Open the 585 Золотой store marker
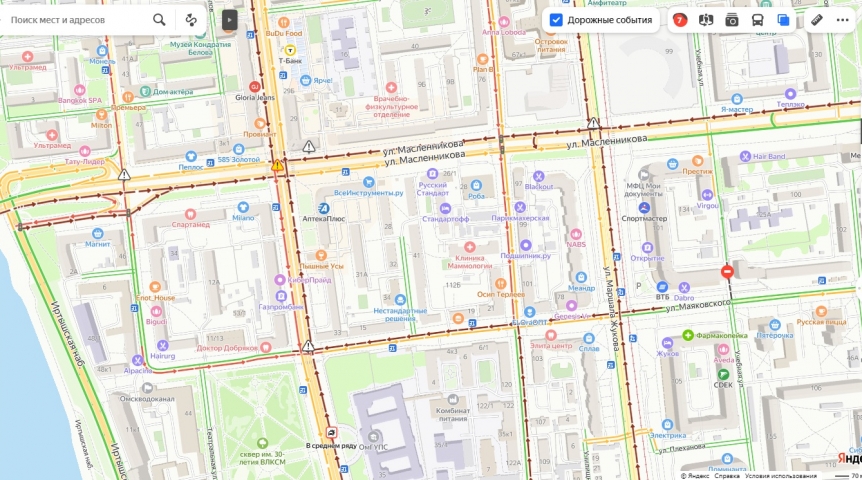 pos(239,149)
